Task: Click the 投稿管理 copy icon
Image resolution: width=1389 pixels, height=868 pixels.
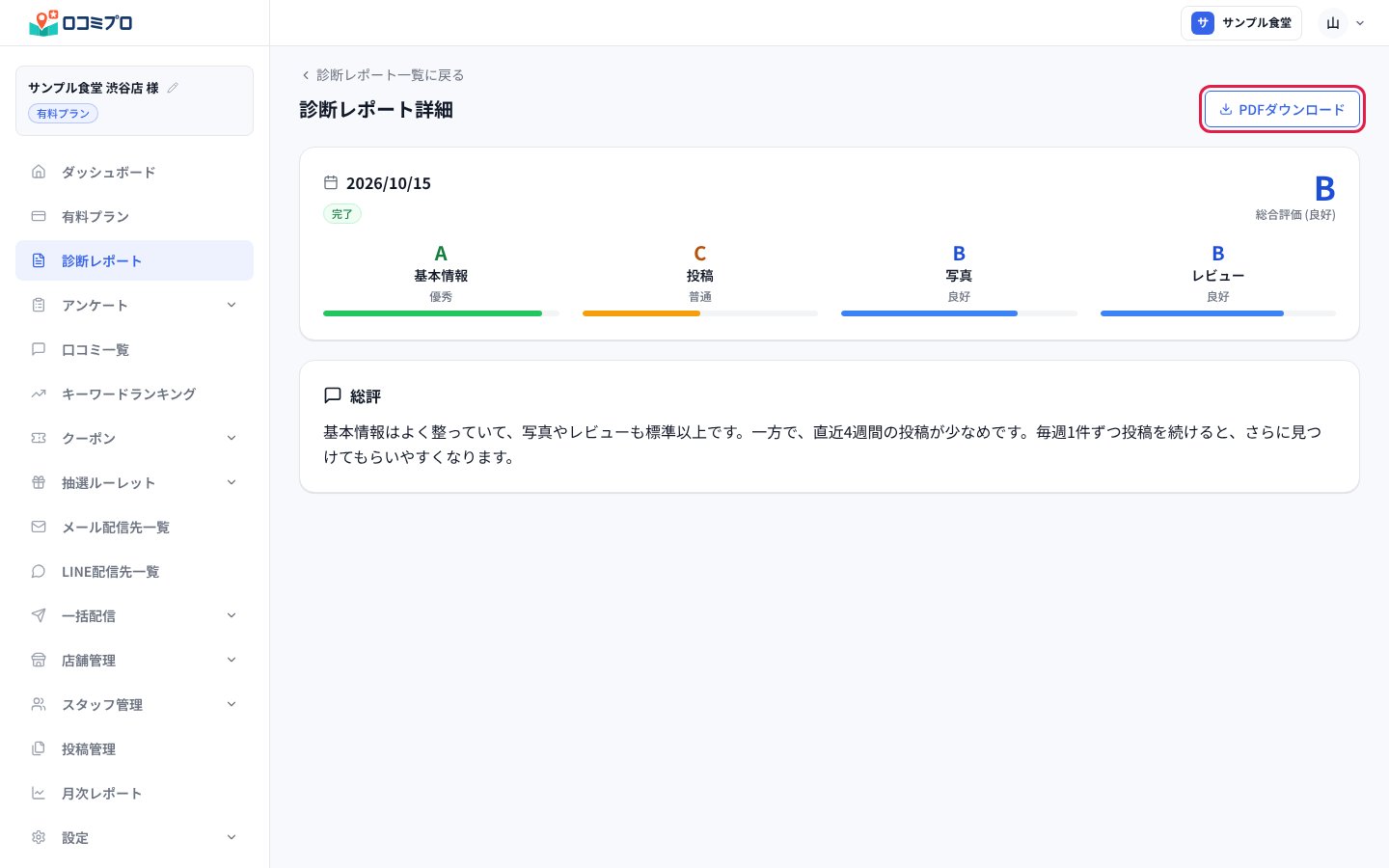Action: coord(39,748)
